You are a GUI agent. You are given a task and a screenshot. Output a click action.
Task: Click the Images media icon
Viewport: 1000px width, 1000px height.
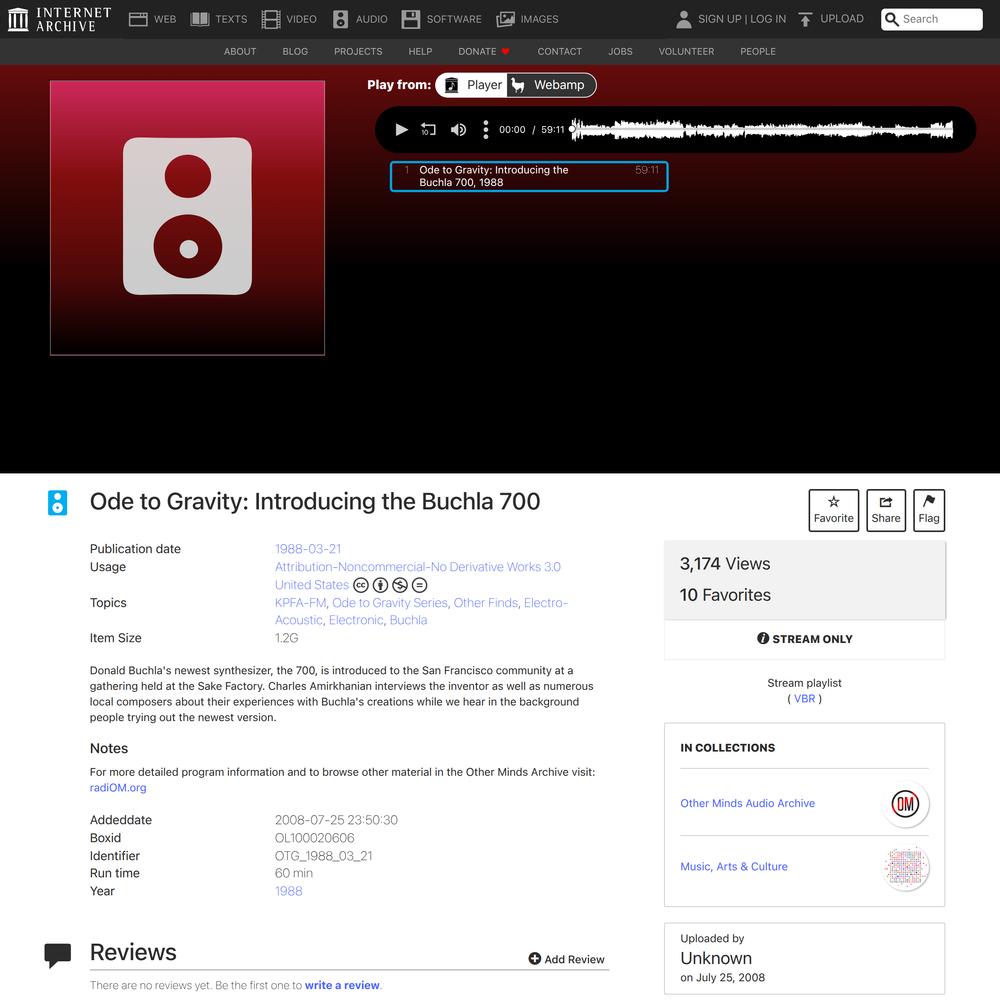[x=506, y=19]
